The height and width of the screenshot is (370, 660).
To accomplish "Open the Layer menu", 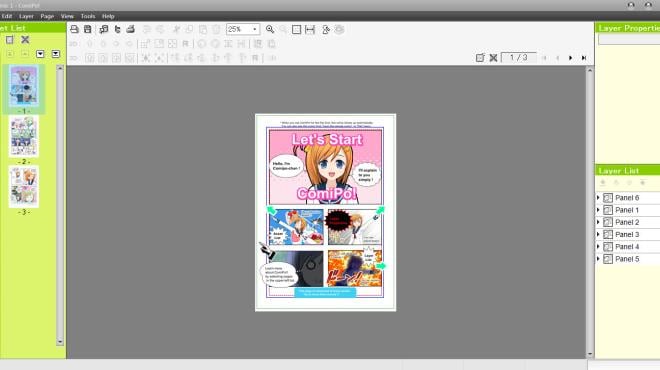I will (x=26, y=16).
